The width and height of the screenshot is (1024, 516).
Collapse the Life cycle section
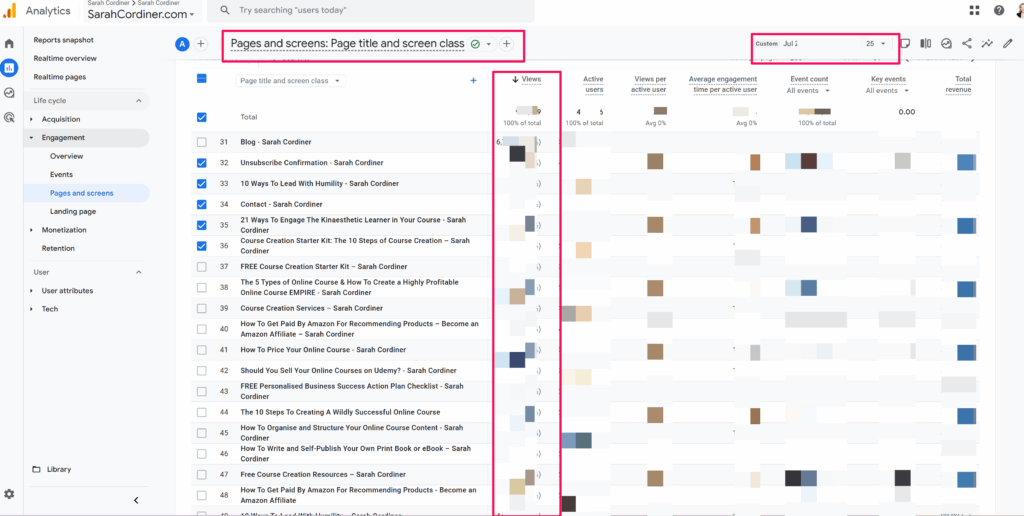tap(138, 101)
